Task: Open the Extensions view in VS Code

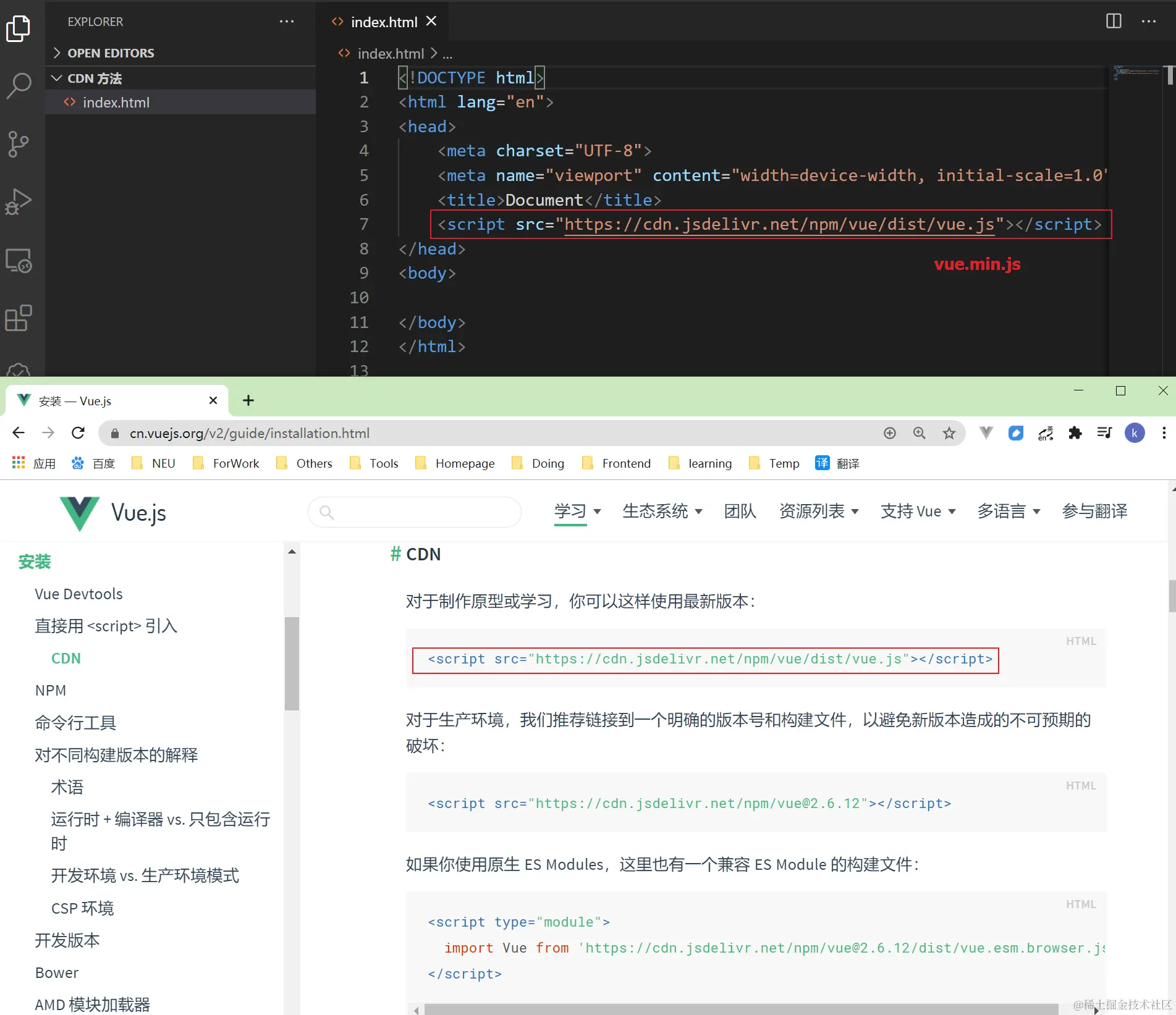Action: [x=19, y=318]
